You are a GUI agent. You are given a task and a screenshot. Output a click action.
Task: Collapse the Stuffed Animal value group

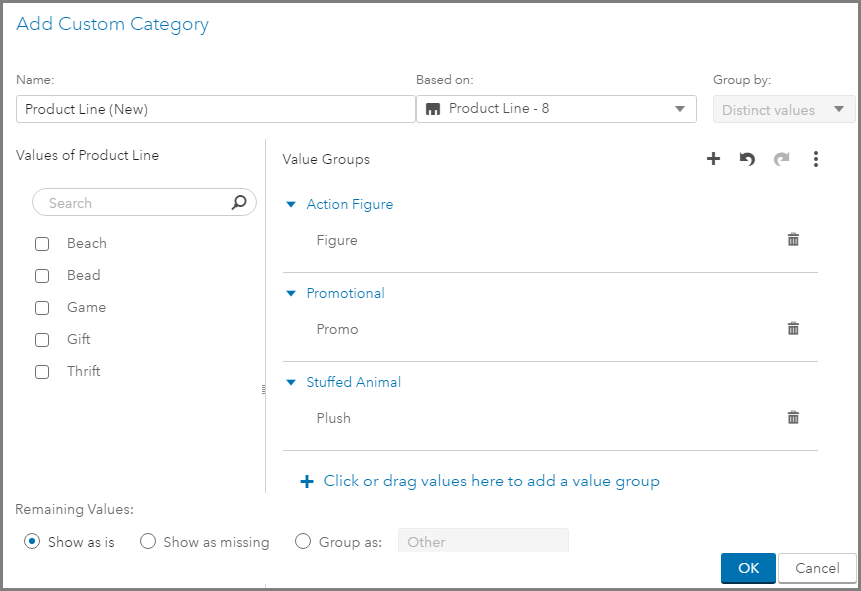[291, 383]
